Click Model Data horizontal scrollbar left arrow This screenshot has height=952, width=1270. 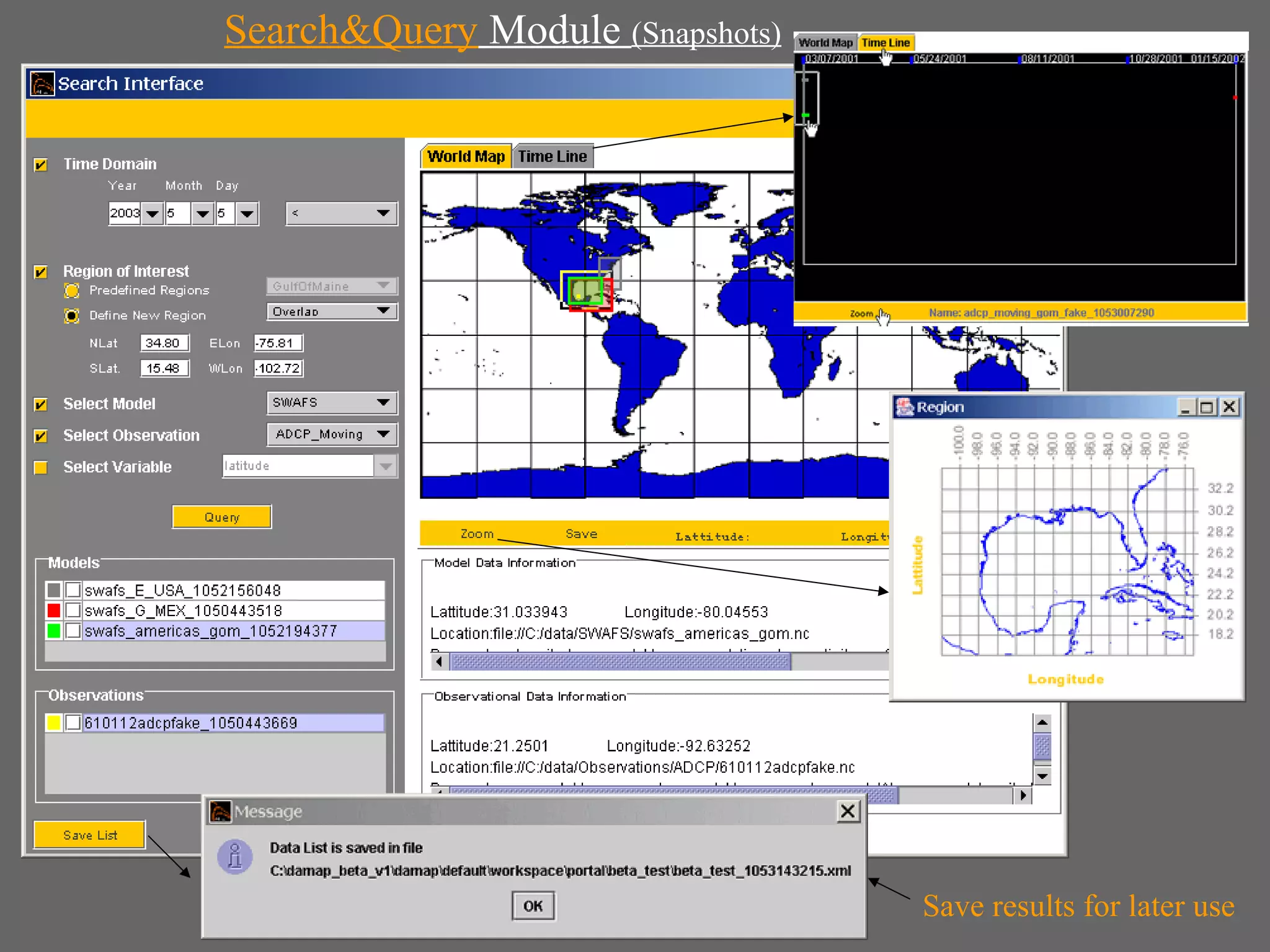click(x=439, y=662)
